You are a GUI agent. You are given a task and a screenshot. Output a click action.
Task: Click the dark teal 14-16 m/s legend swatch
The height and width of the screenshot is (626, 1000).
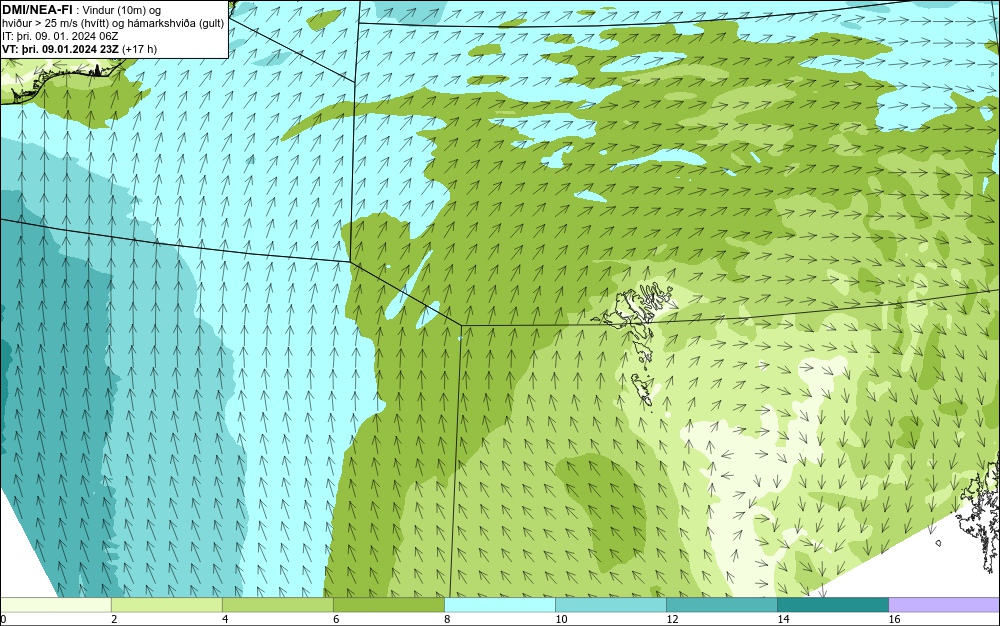pyautogui.click(x=833, y=604)
